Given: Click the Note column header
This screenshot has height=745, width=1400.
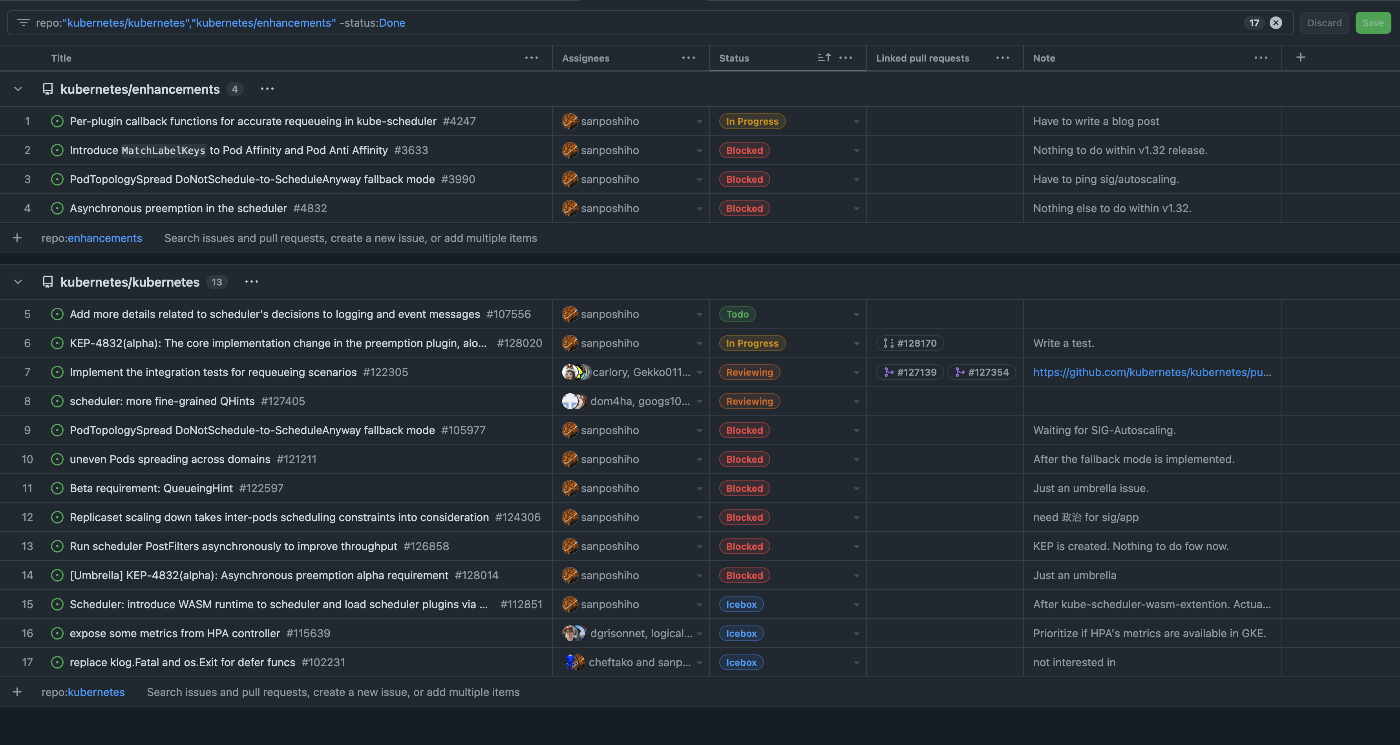Looking at the screenshot, I should coord(1044,58).
